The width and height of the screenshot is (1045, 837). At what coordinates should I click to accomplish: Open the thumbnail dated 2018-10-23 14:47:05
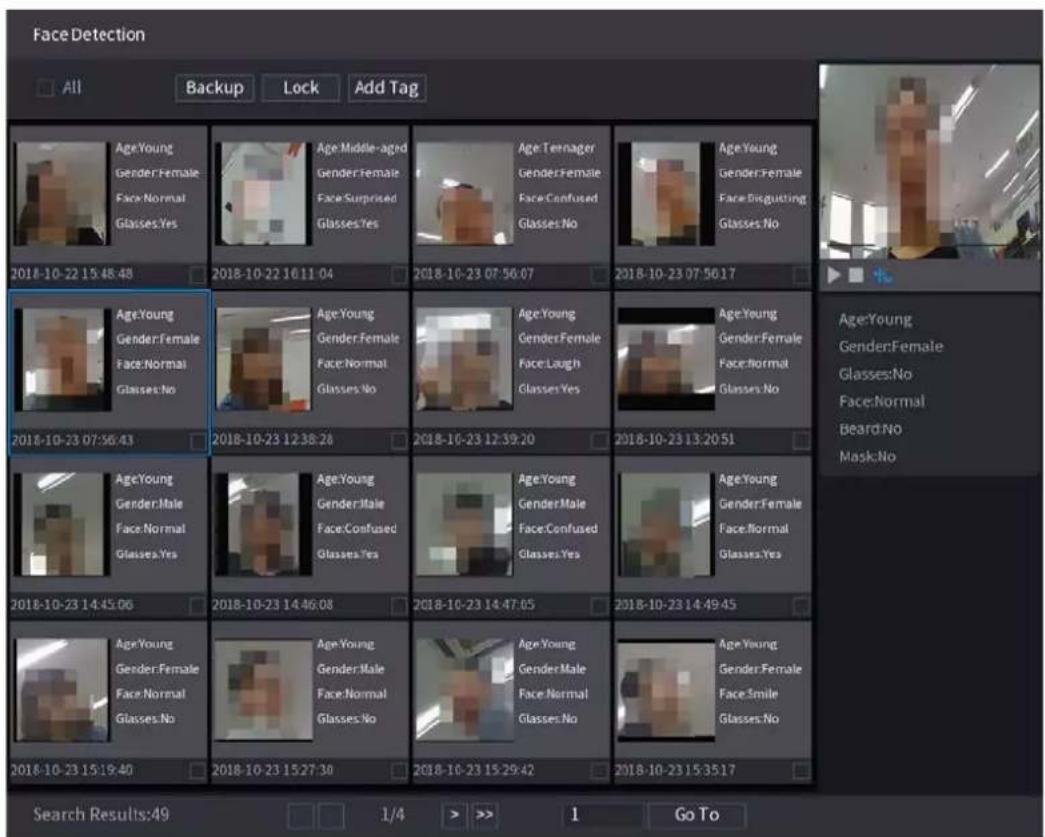465,524
